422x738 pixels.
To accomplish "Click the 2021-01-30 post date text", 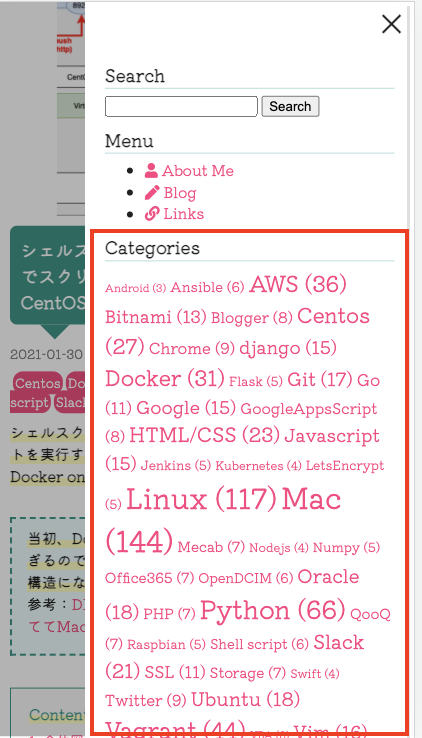I will click(46, 354).
